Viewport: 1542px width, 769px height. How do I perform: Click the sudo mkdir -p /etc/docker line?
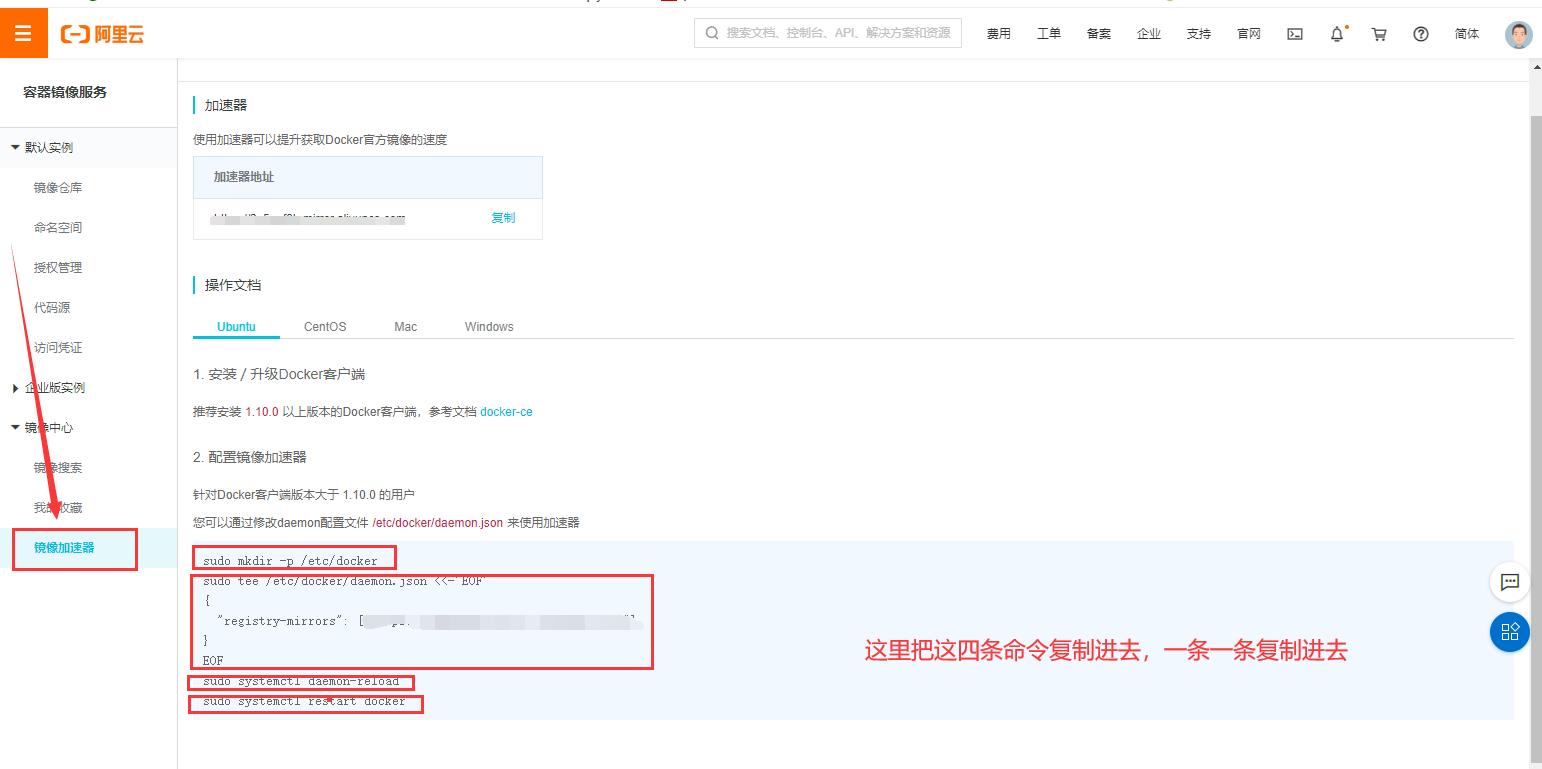tap(290, 561)
